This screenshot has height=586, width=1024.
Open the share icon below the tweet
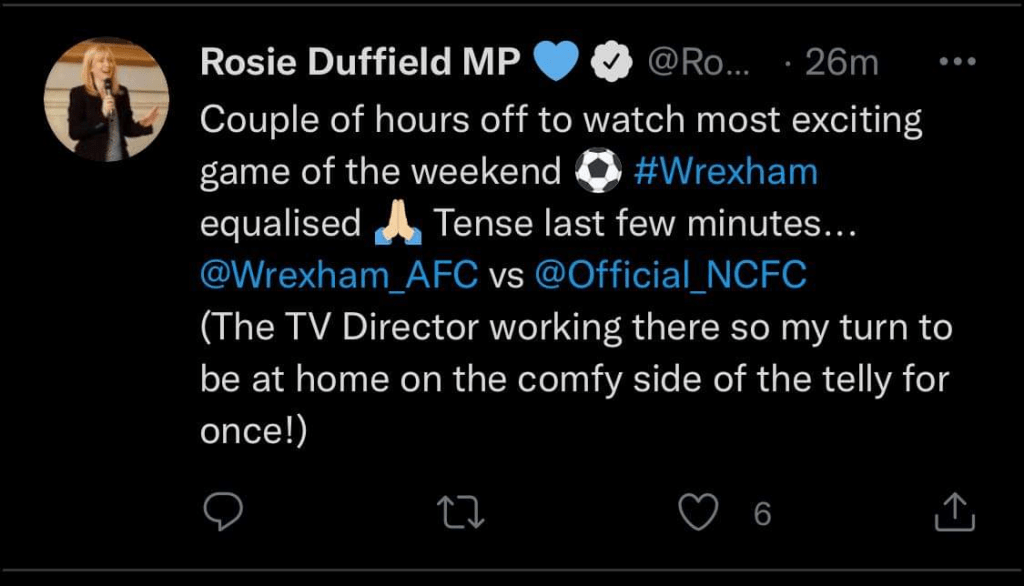[x=952, y=513]
